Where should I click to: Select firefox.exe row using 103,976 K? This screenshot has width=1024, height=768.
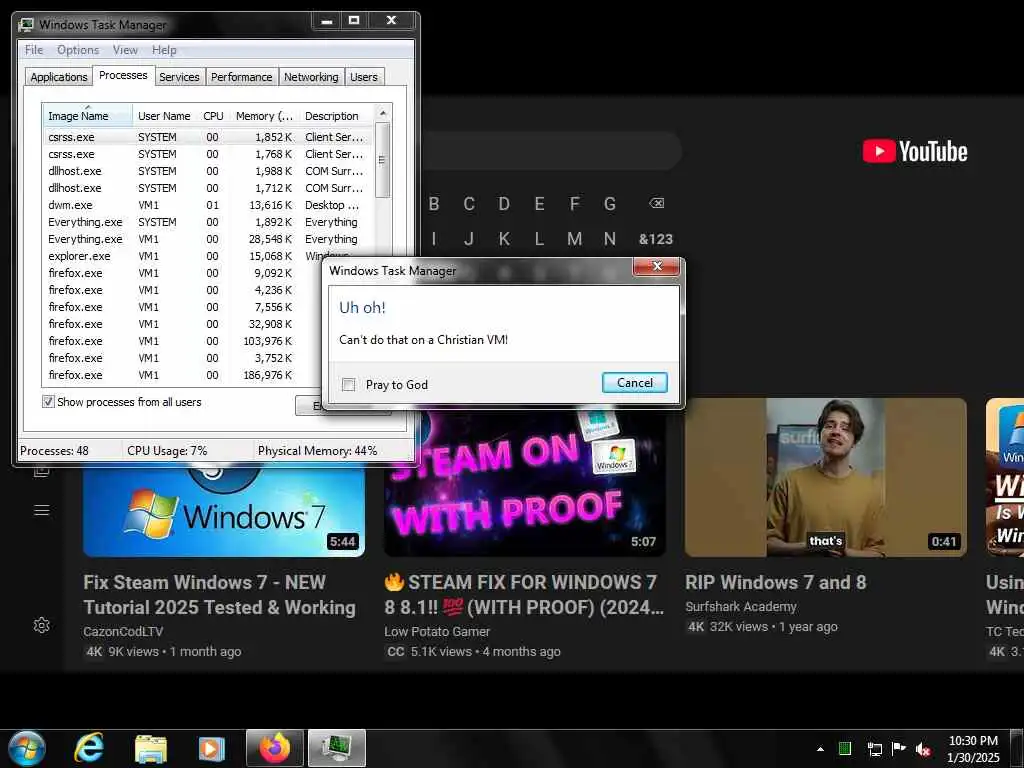(x=183, y=341)
